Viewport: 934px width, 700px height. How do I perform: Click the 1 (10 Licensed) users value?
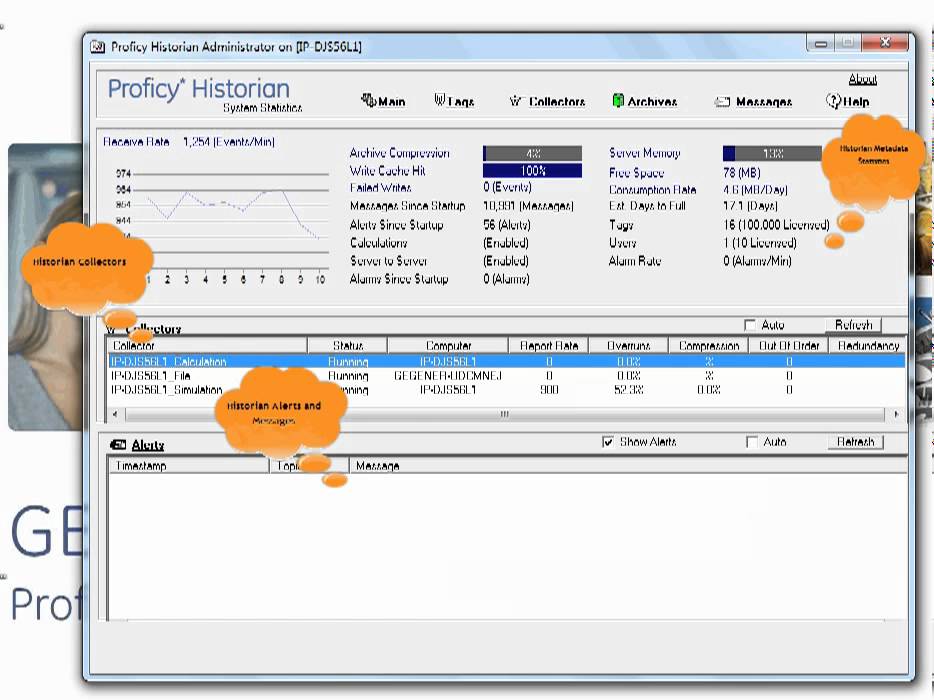(759, 243)
